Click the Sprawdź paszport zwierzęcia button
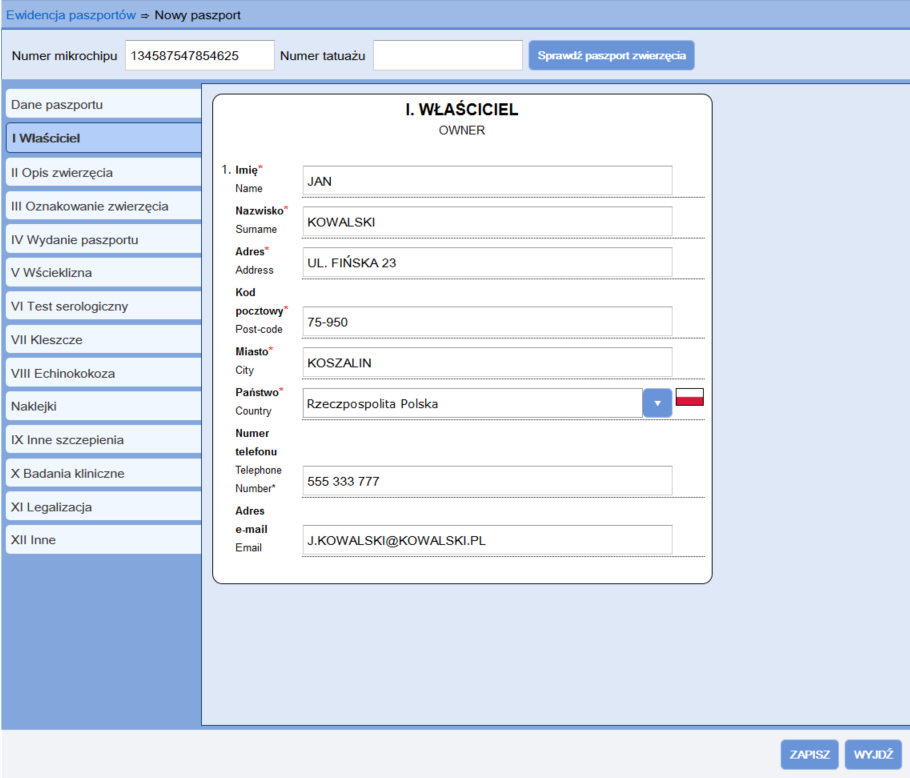This screenshot has height=778, width=910. coord(611,56)
